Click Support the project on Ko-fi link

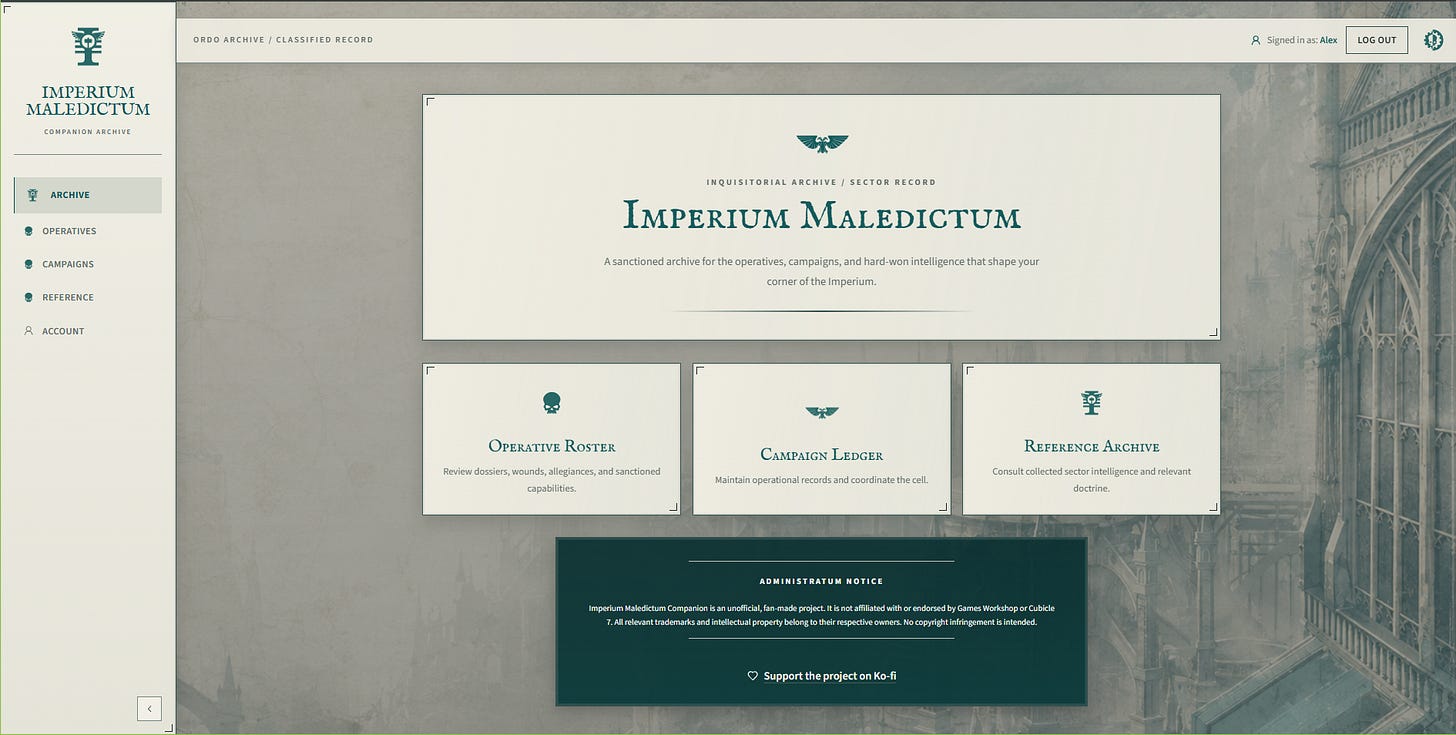tap(830, 676)
